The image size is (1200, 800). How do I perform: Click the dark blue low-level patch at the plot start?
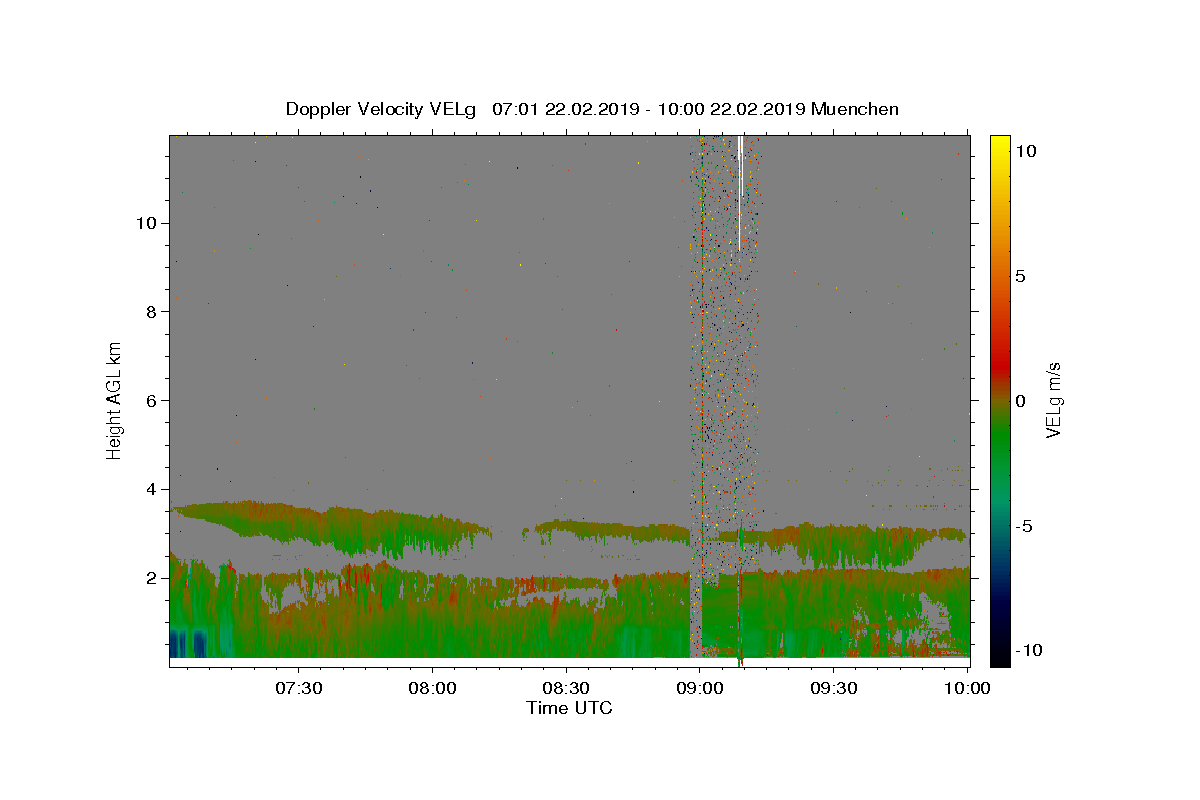[x=188, y=642]
